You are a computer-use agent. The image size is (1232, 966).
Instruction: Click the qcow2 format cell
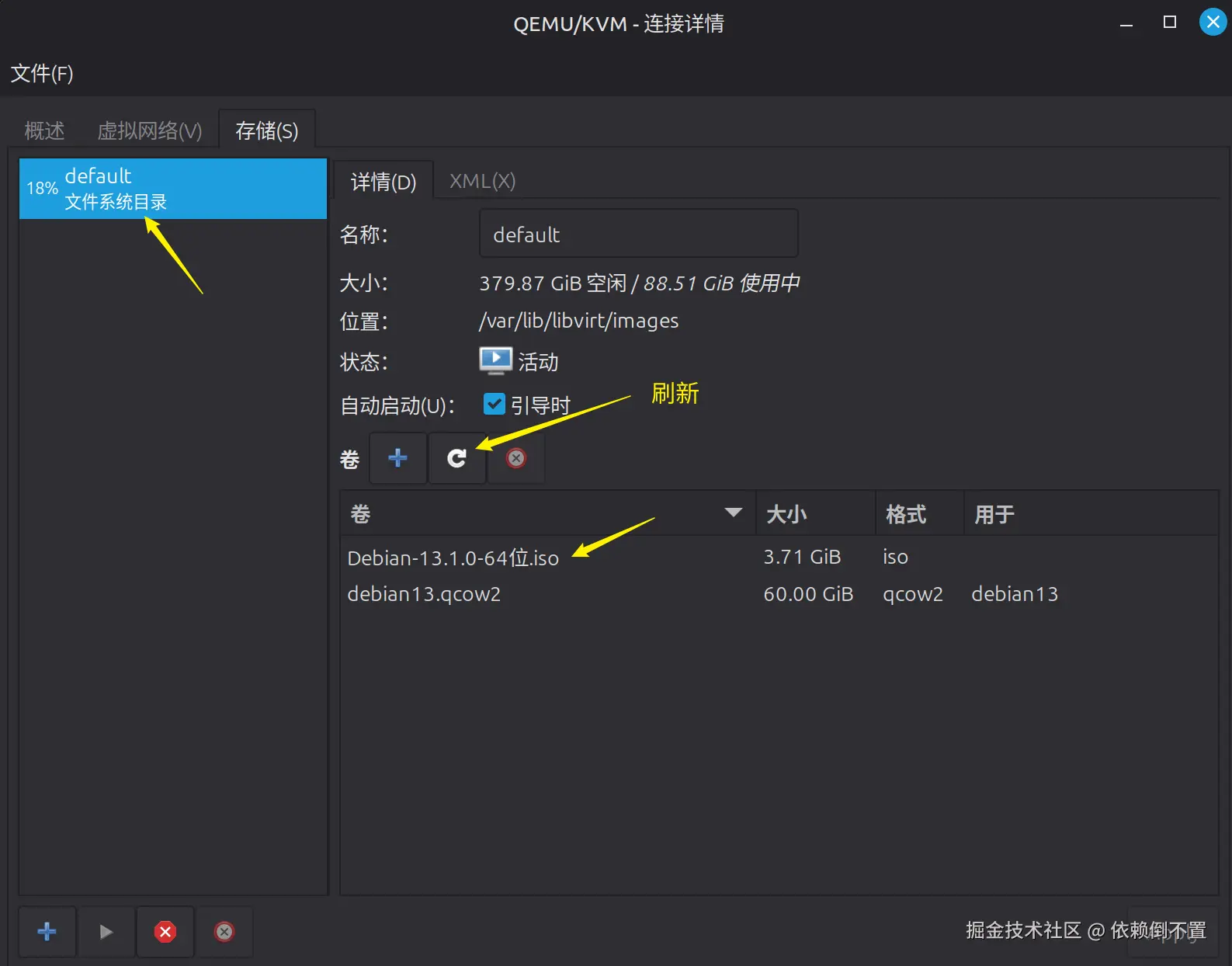click(x=913, y=594)
